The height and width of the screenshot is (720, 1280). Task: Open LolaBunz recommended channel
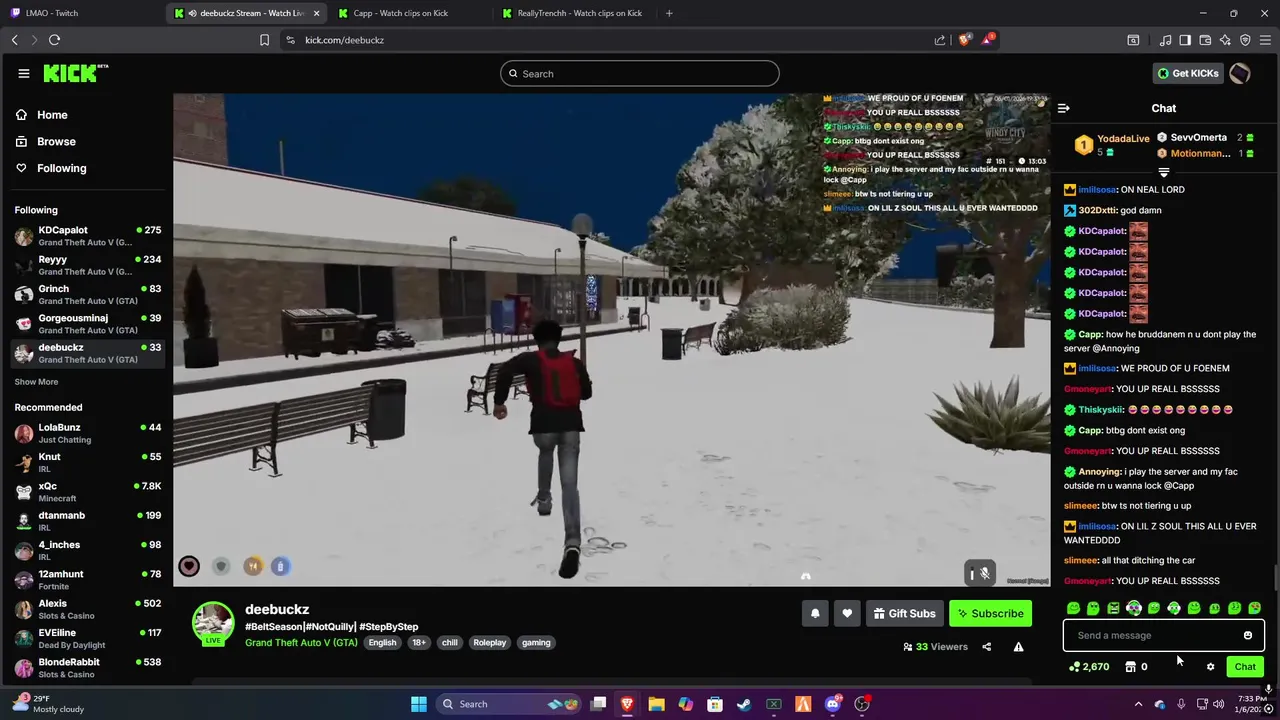tap(88, 433)
